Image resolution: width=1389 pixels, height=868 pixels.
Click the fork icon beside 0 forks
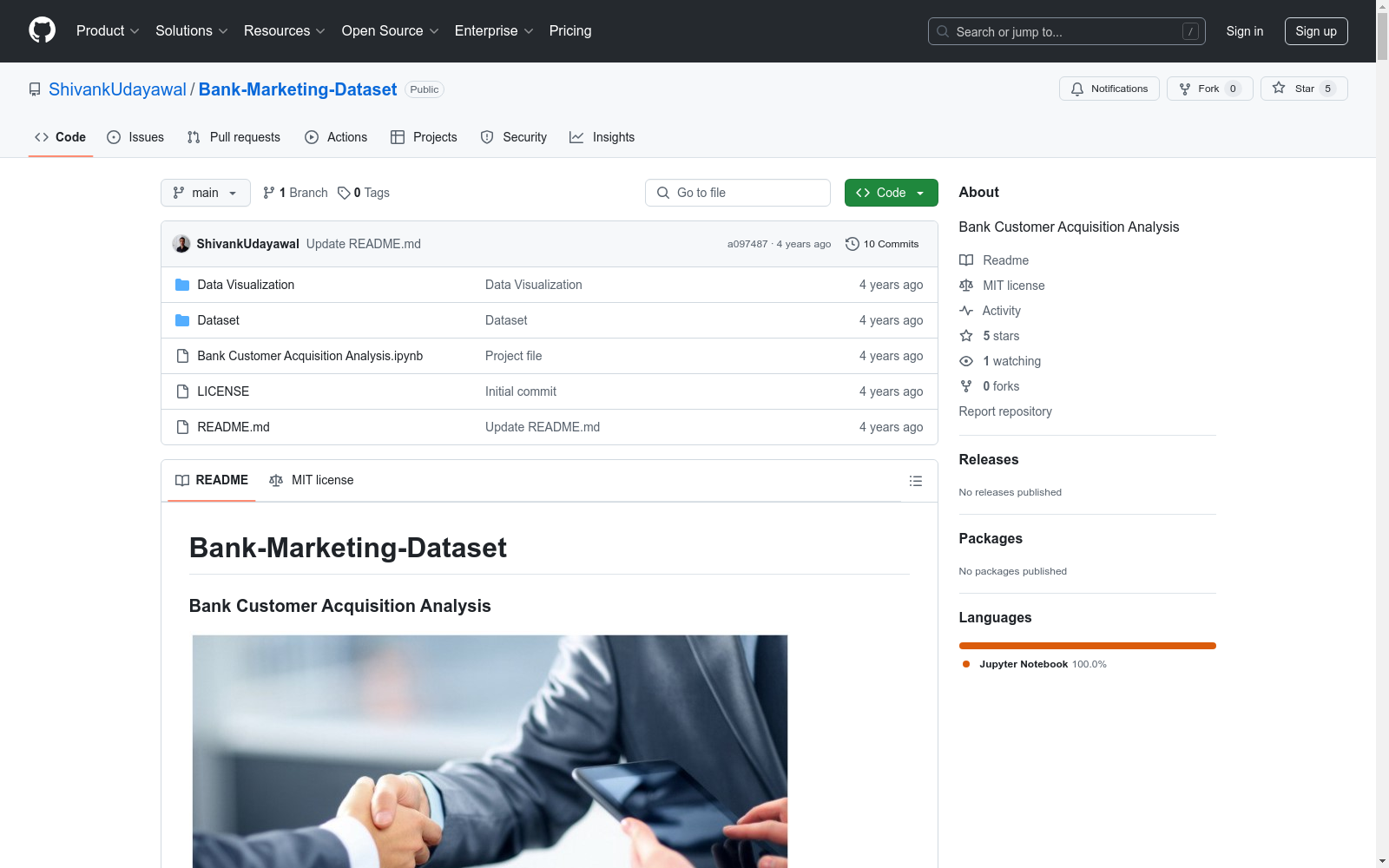966,386
